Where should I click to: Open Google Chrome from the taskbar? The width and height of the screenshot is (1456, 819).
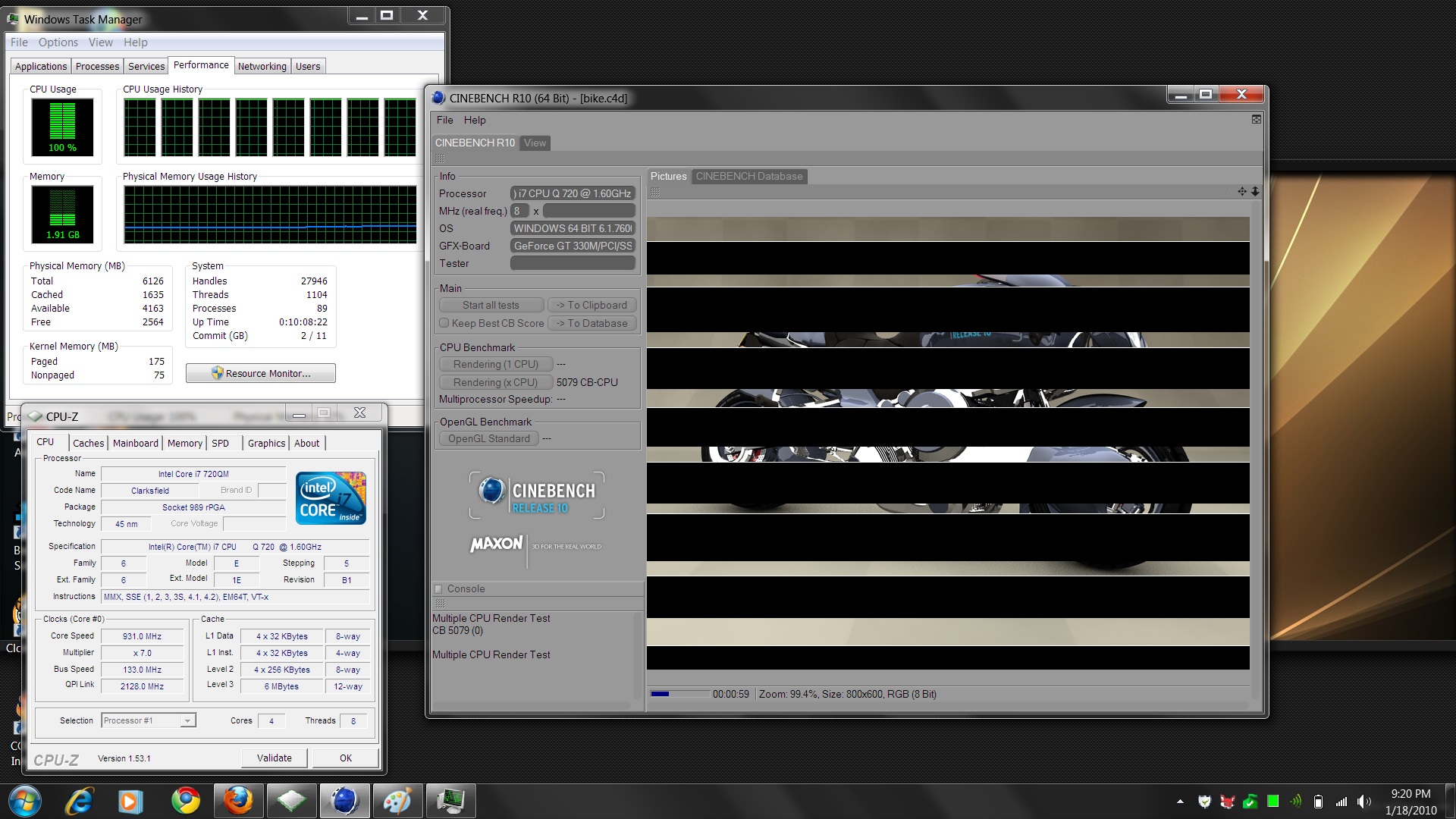tap(185, 801)
